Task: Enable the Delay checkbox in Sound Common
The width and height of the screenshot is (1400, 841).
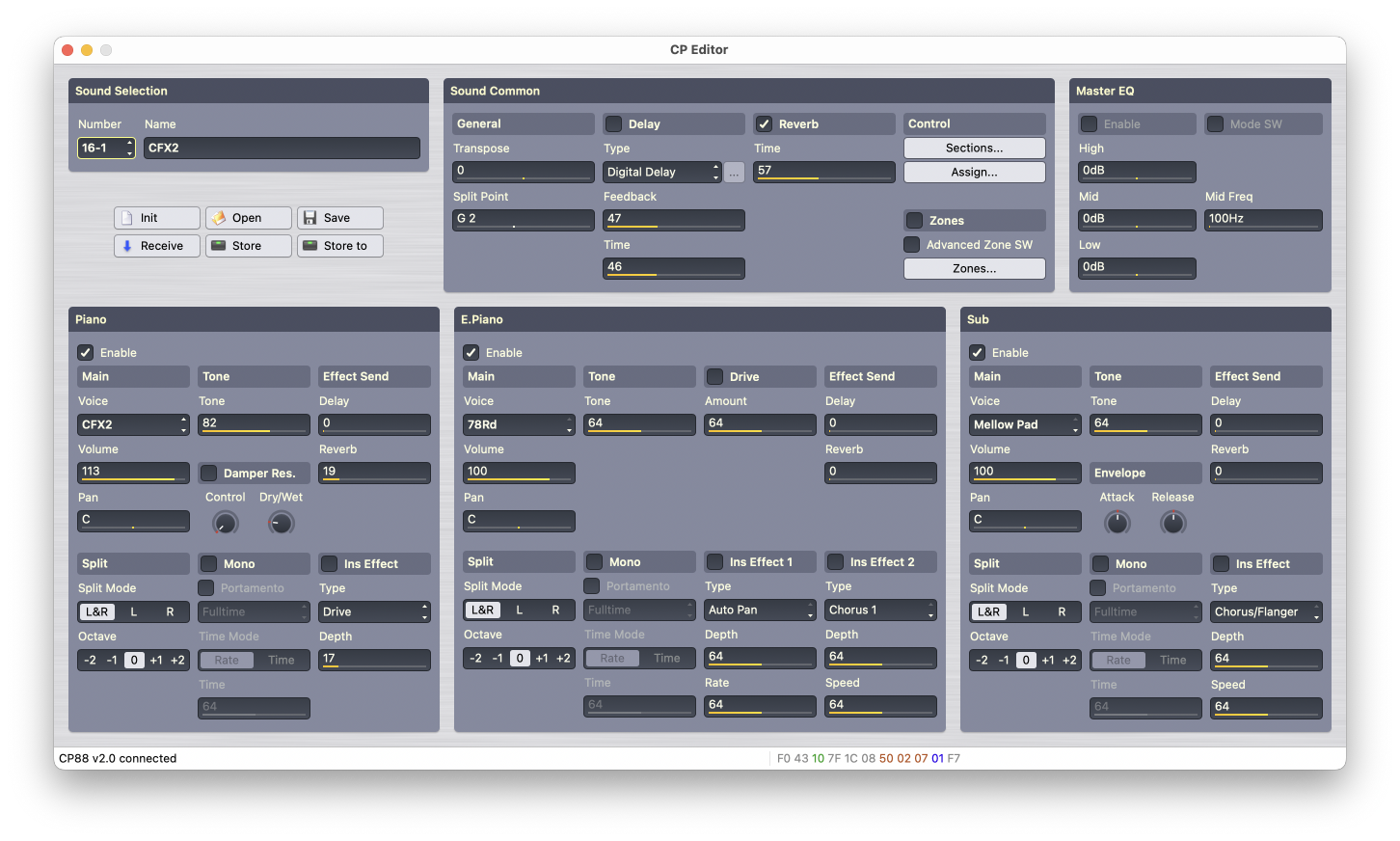Action: 614,124
